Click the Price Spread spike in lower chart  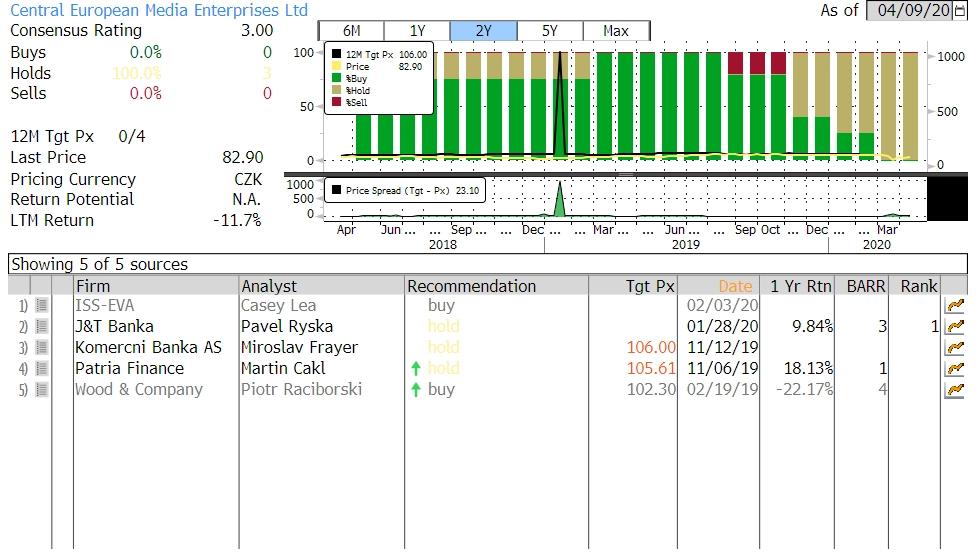tap(560, 199)
